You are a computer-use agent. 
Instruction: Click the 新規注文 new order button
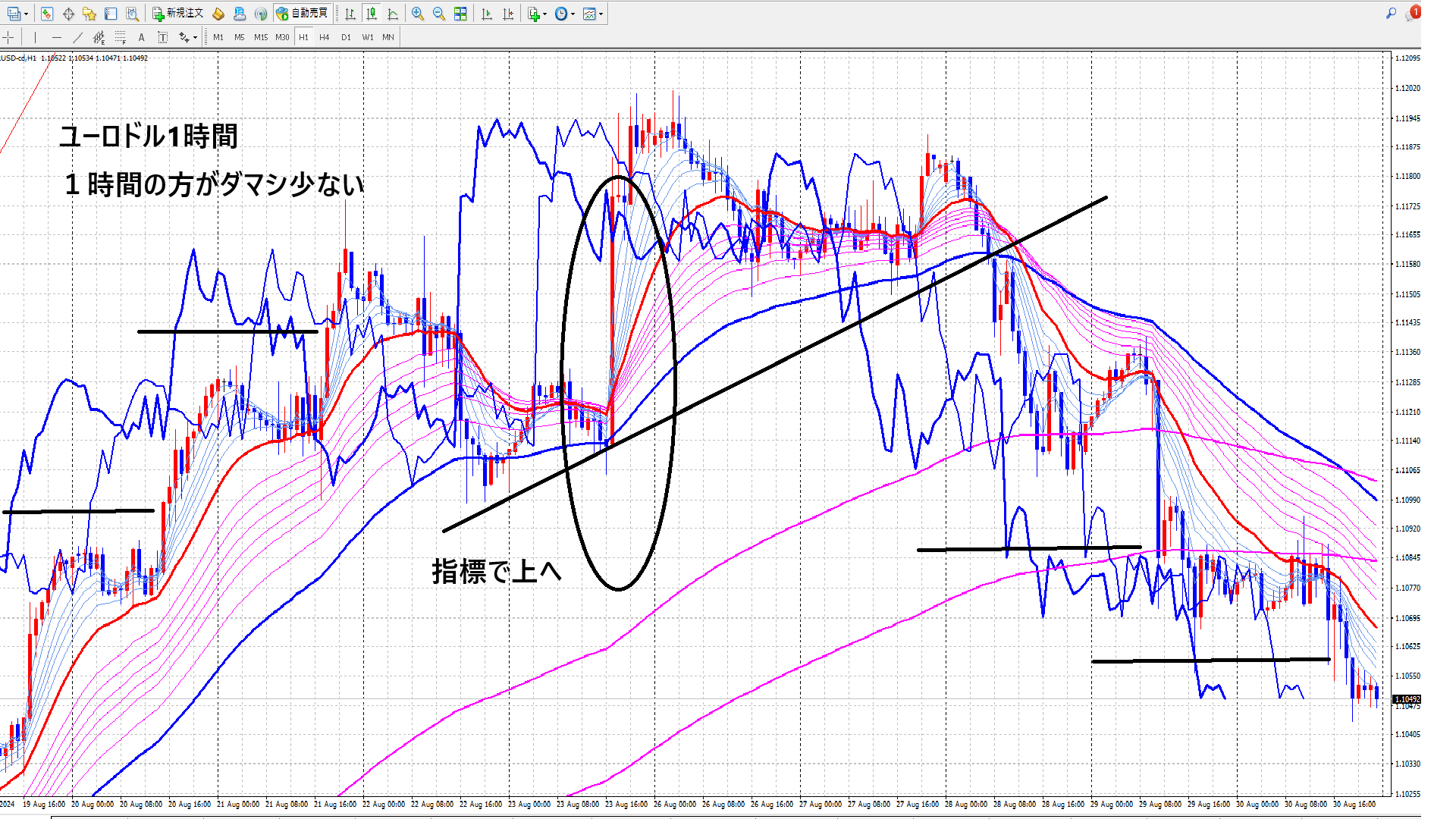click(x=177, y=14)
